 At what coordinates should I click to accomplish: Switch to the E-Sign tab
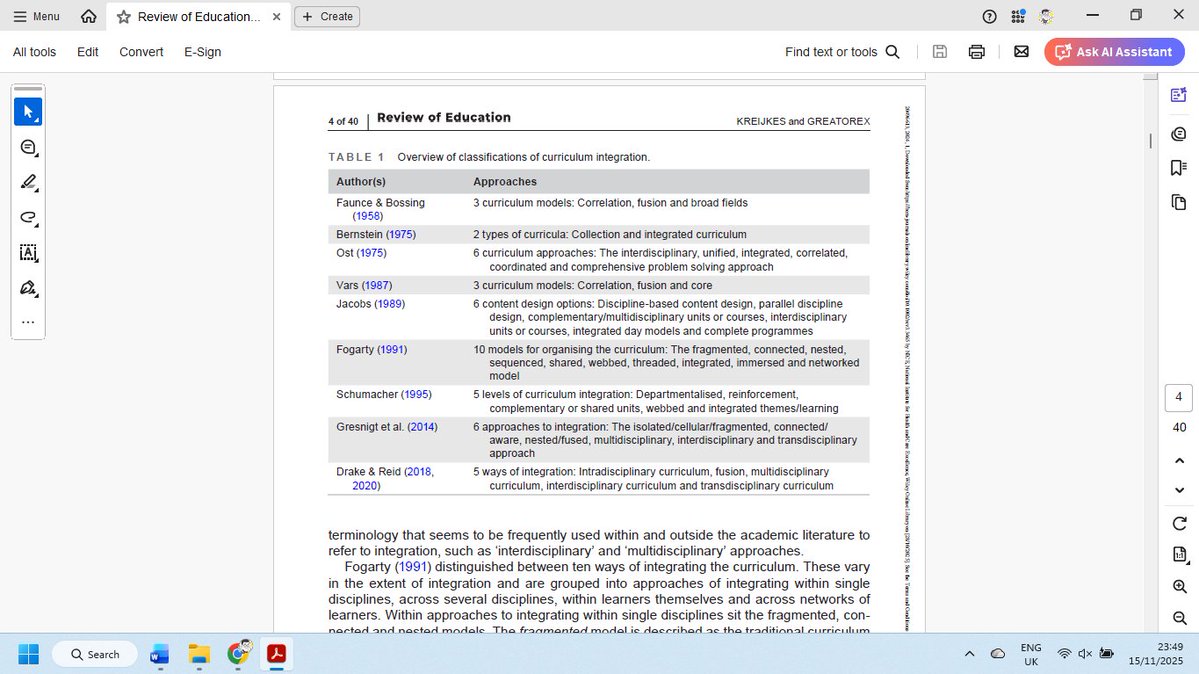point(202,51)
